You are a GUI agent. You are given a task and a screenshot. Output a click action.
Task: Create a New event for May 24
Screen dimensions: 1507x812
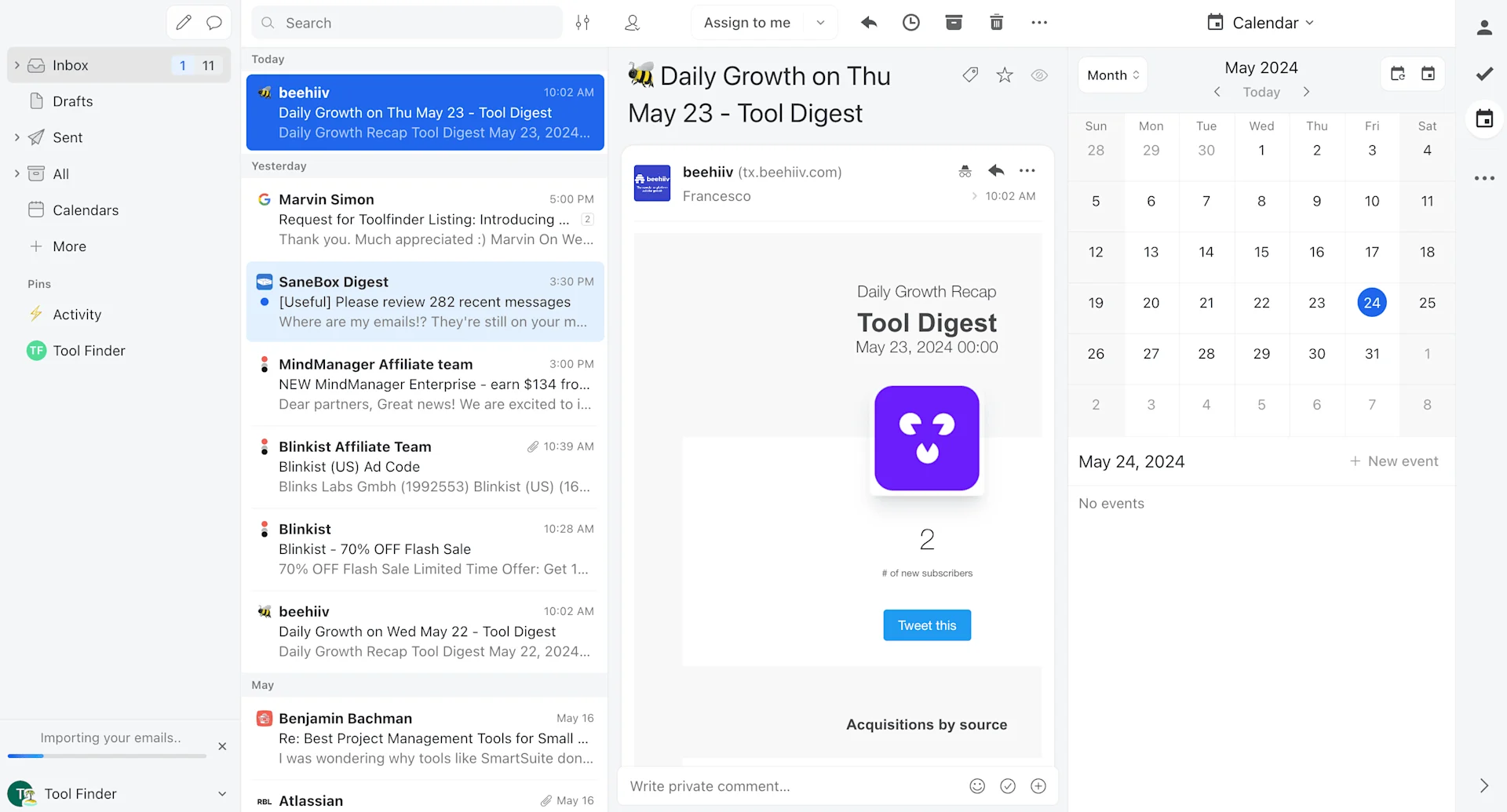[x=1394, y=461]
